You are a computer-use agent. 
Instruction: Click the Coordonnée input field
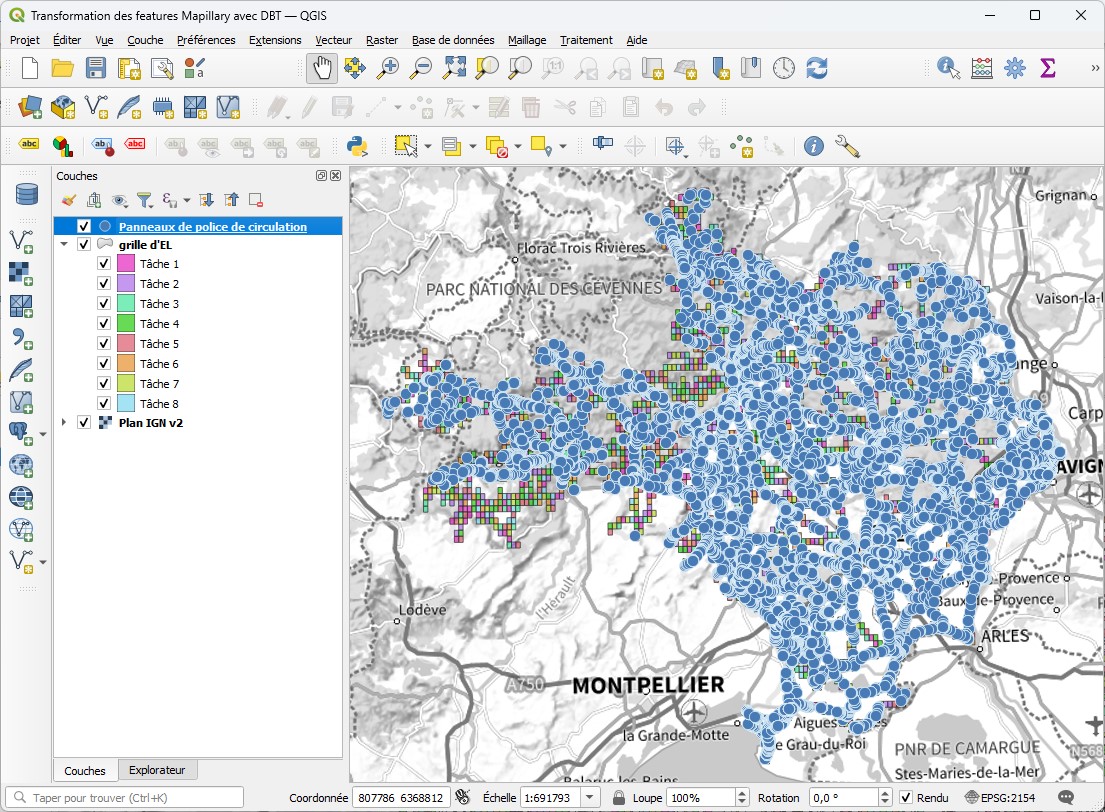pos(400,797)
